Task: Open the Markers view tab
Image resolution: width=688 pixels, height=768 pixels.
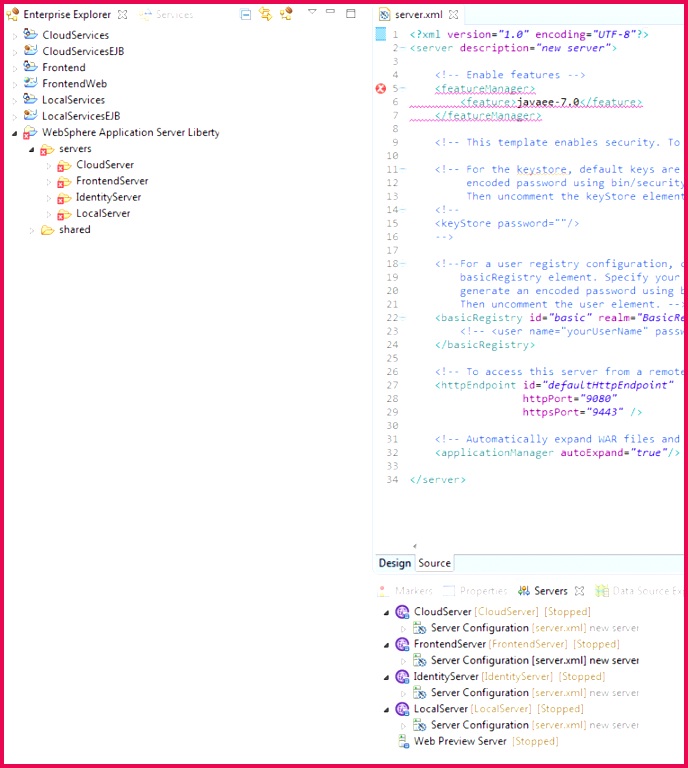Action: click(x=405, y=591)
